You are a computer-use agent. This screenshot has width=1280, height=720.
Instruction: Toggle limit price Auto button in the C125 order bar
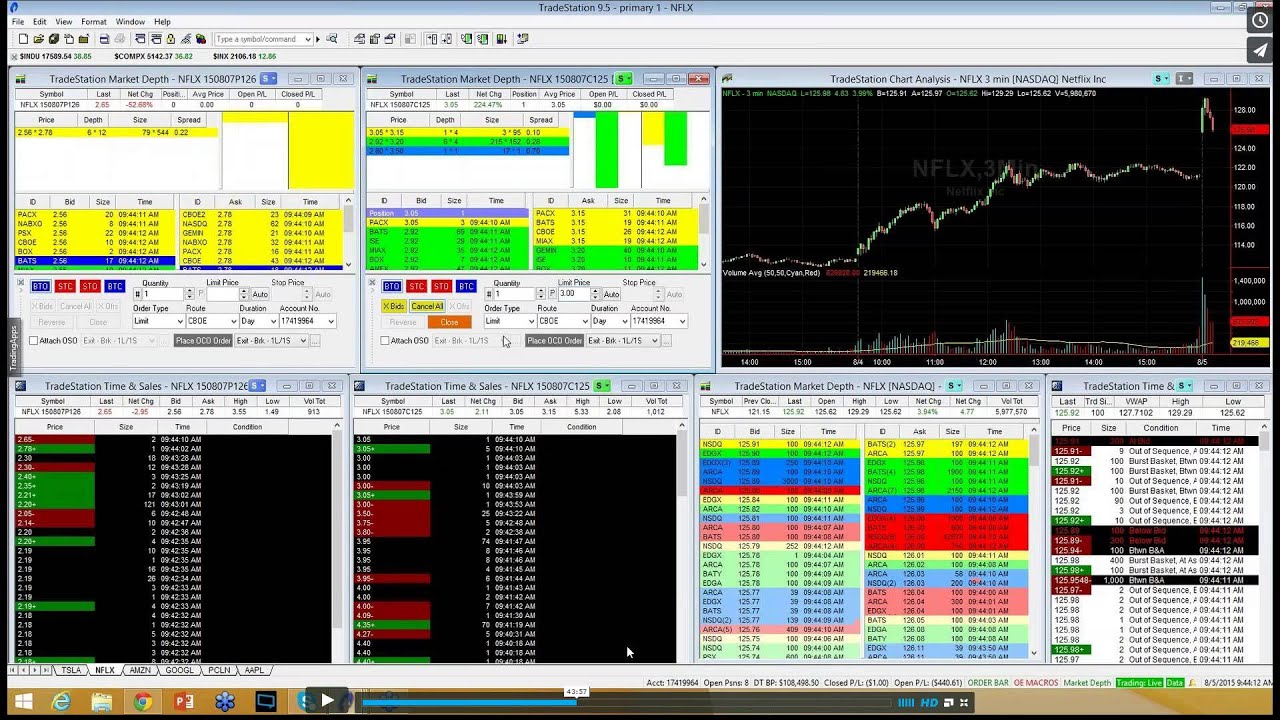(612, 294)
